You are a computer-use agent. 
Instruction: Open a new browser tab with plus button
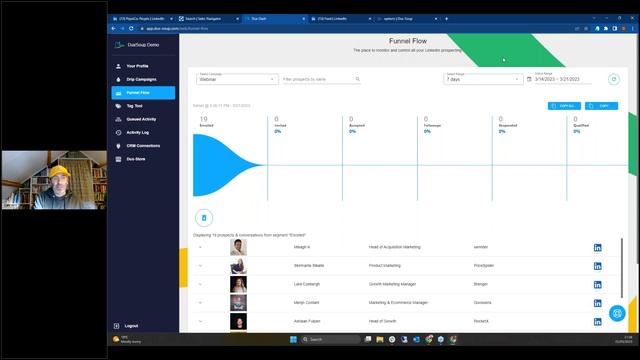(x=446, y=19)
